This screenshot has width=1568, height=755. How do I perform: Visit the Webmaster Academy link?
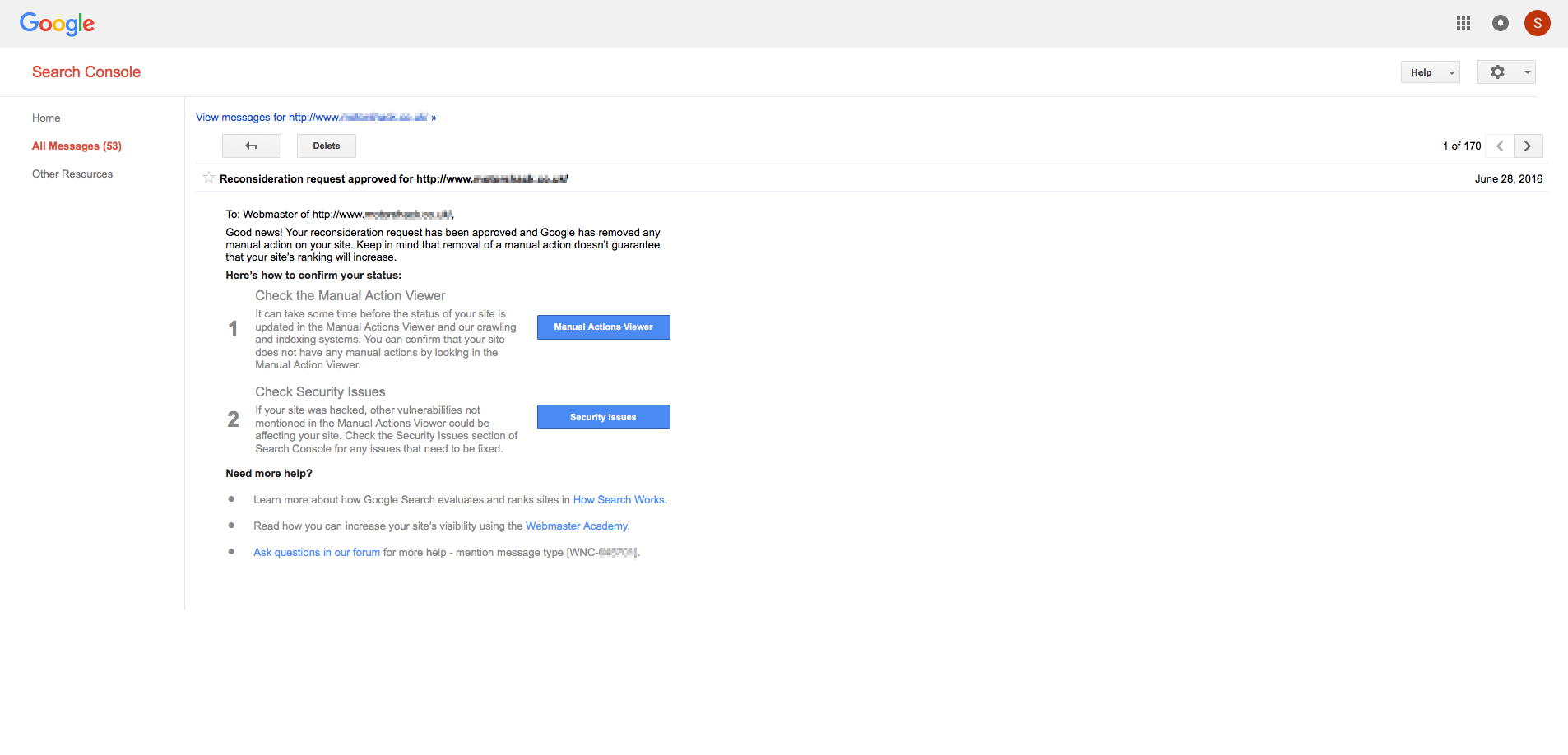(x=578, y=526)
